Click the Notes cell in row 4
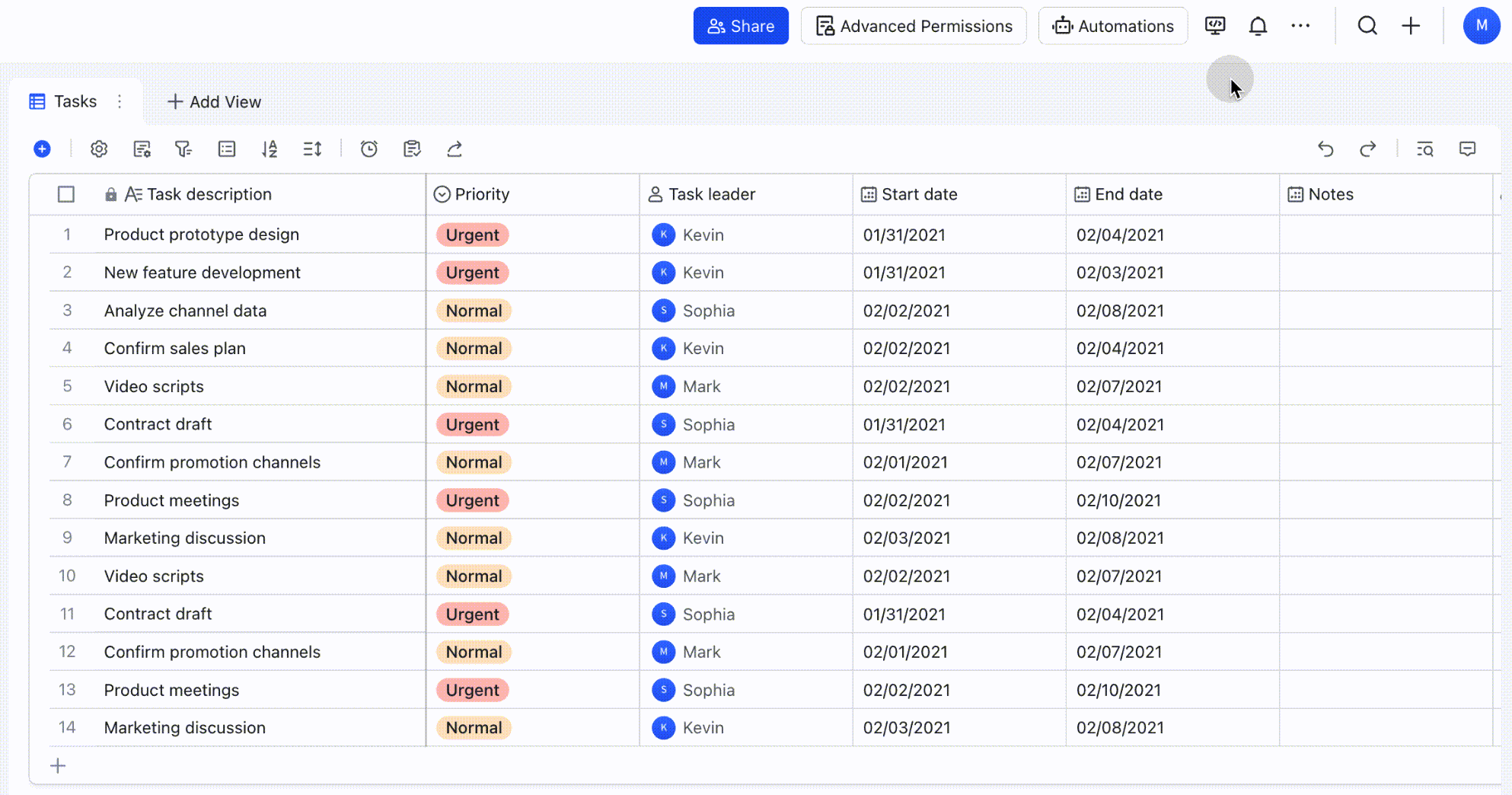The width and height of the screenshot is (1512, 795). pyautogui.click(x=1386, y=348)
